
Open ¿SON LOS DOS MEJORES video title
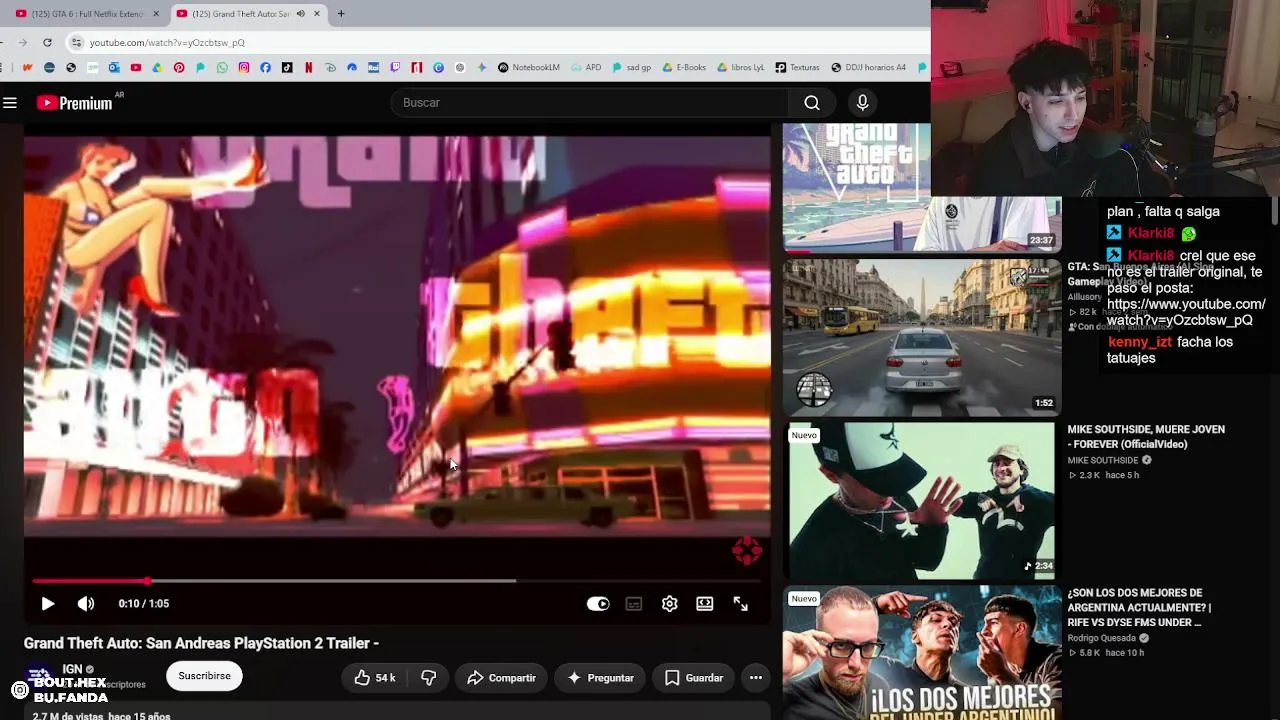(1139, 608)
